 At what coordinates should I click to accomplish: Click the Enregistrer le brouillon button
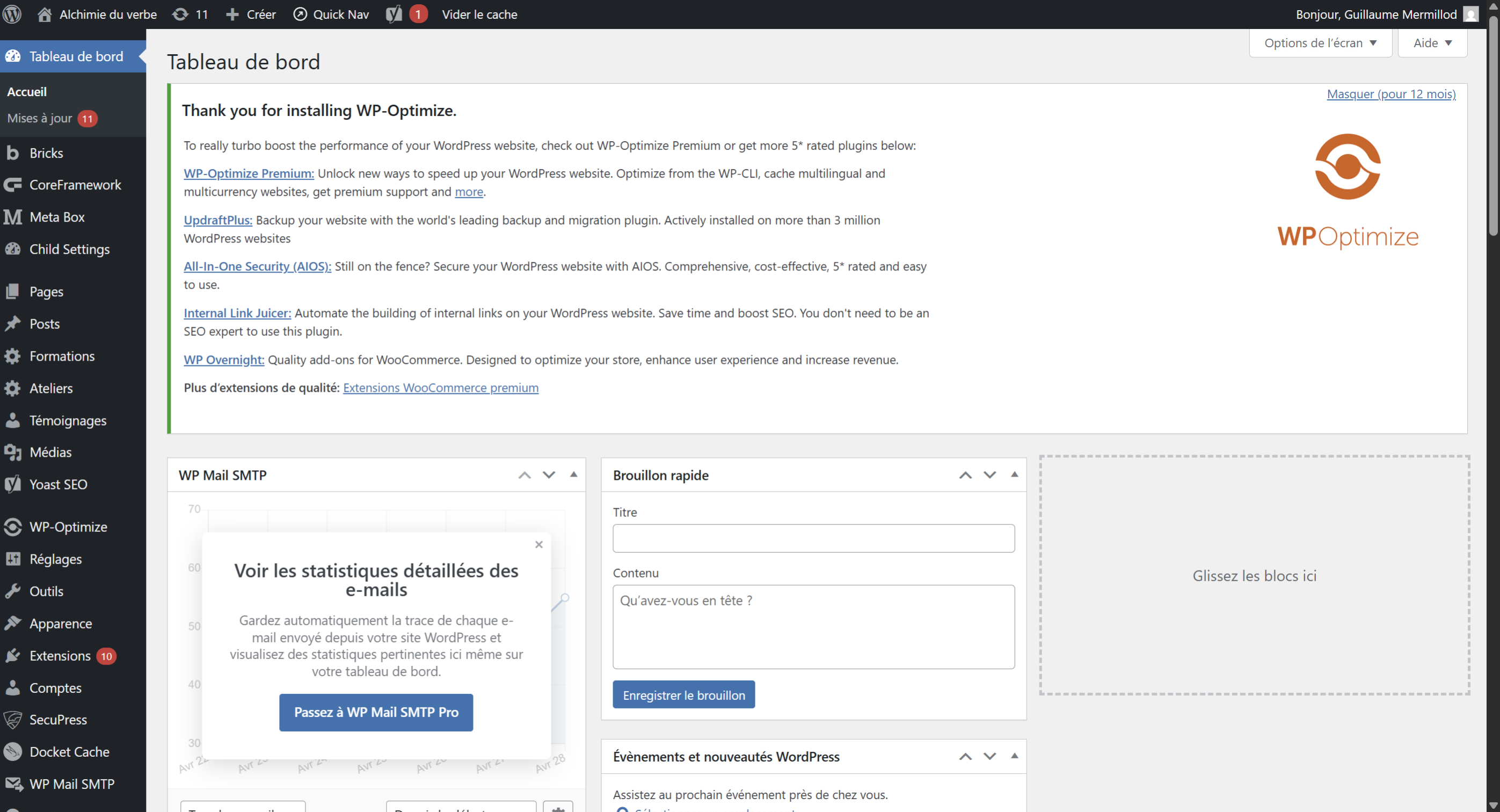(683, 694)
